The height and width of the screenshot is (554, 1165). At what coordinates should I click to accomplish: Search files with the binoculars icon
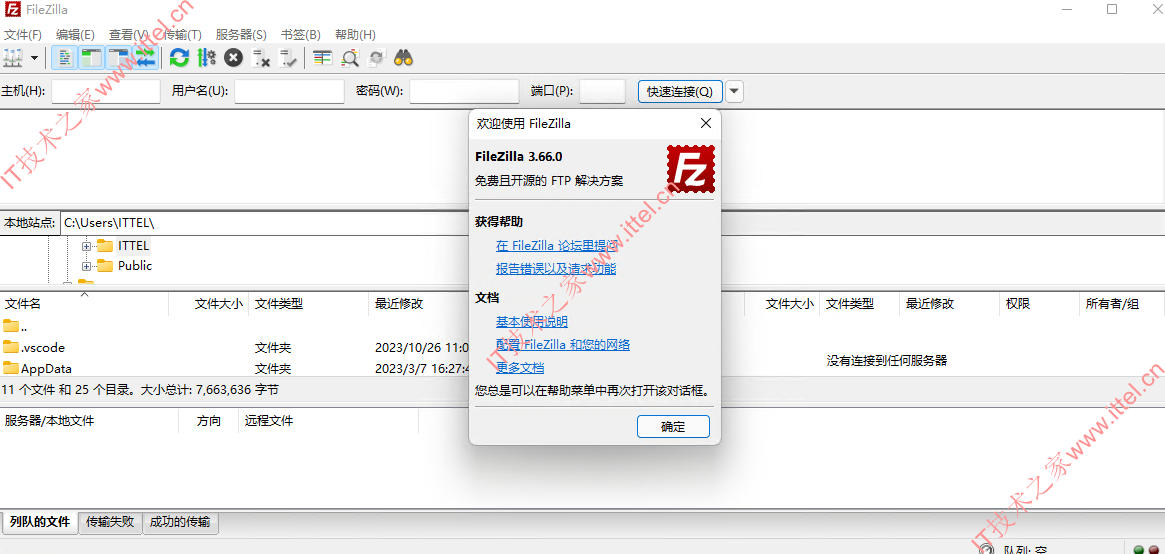(x=403, y=57)
